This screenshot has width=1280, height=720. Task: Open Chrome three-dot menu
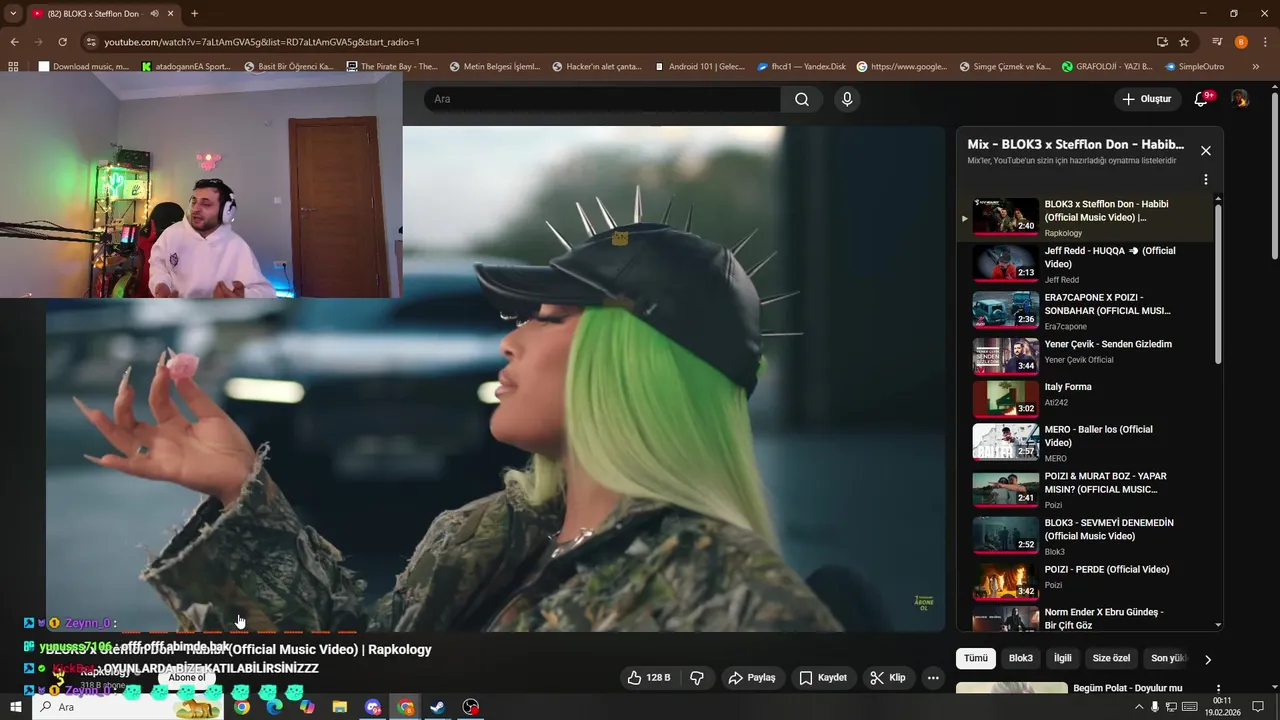point(1265,42)
